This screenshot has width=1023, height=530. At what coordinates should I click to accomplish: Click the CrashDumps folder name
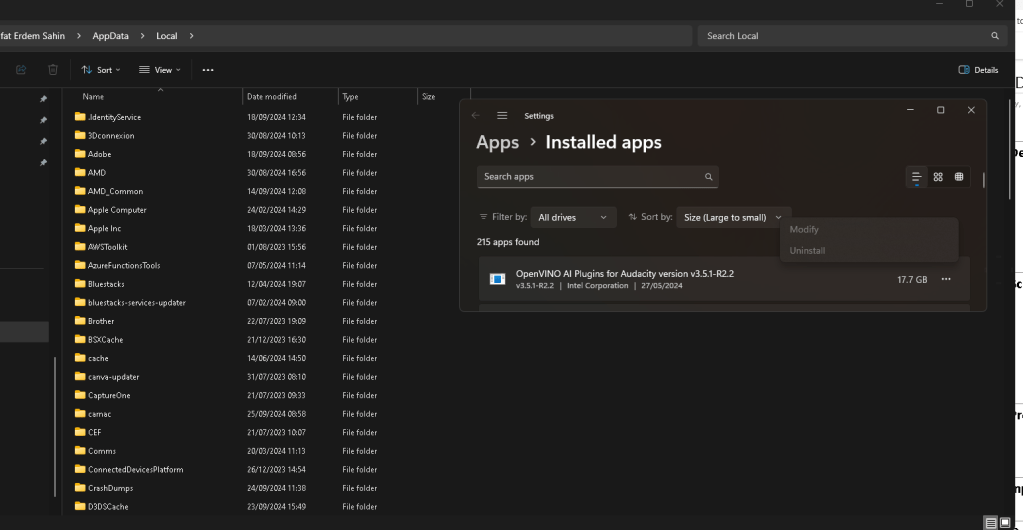[x=110, y=488]
